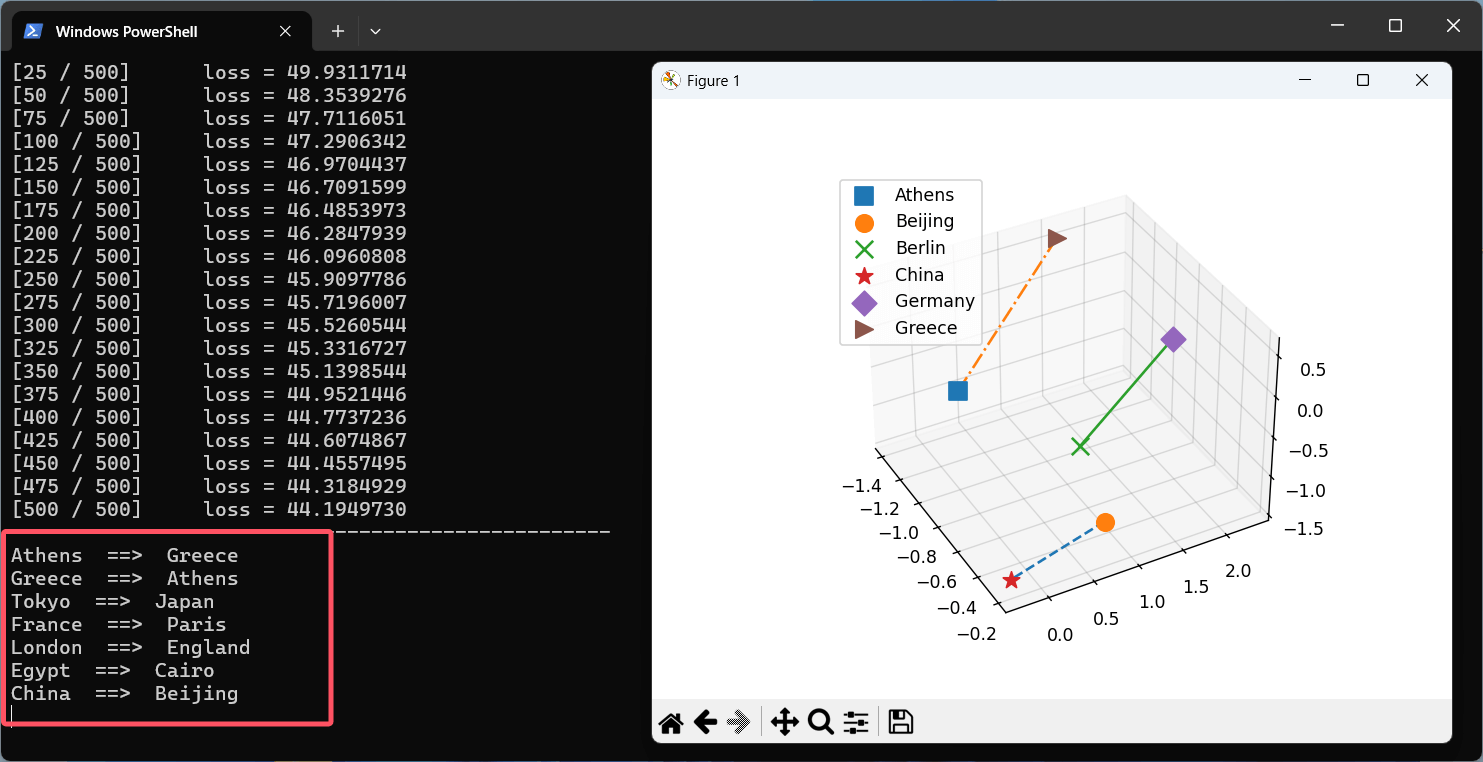Go forward to the next plot view
1483x762 pixels.
(738, 721)
